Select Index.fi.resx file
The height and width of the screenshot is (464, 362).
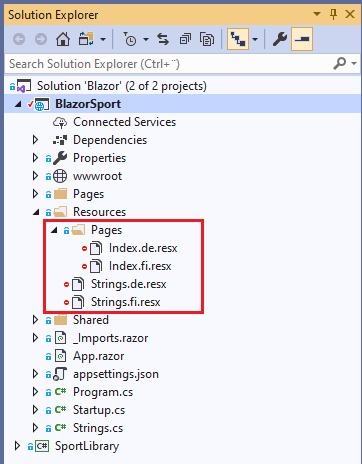click(x=140, y=266)
